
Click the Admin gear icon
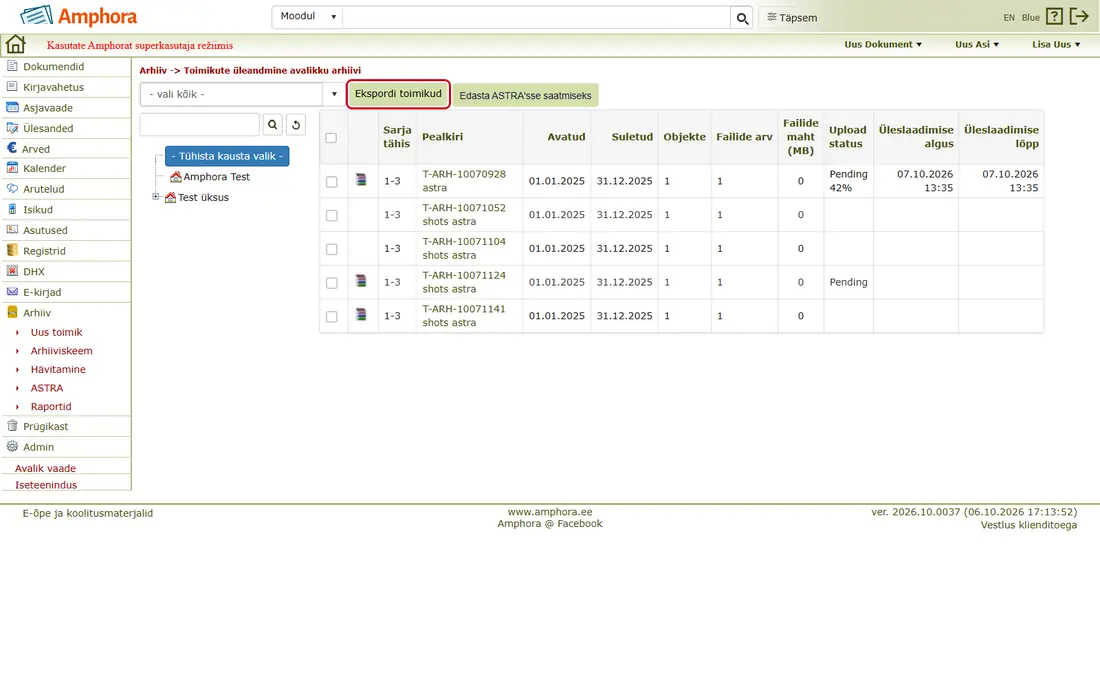(12, 447)
